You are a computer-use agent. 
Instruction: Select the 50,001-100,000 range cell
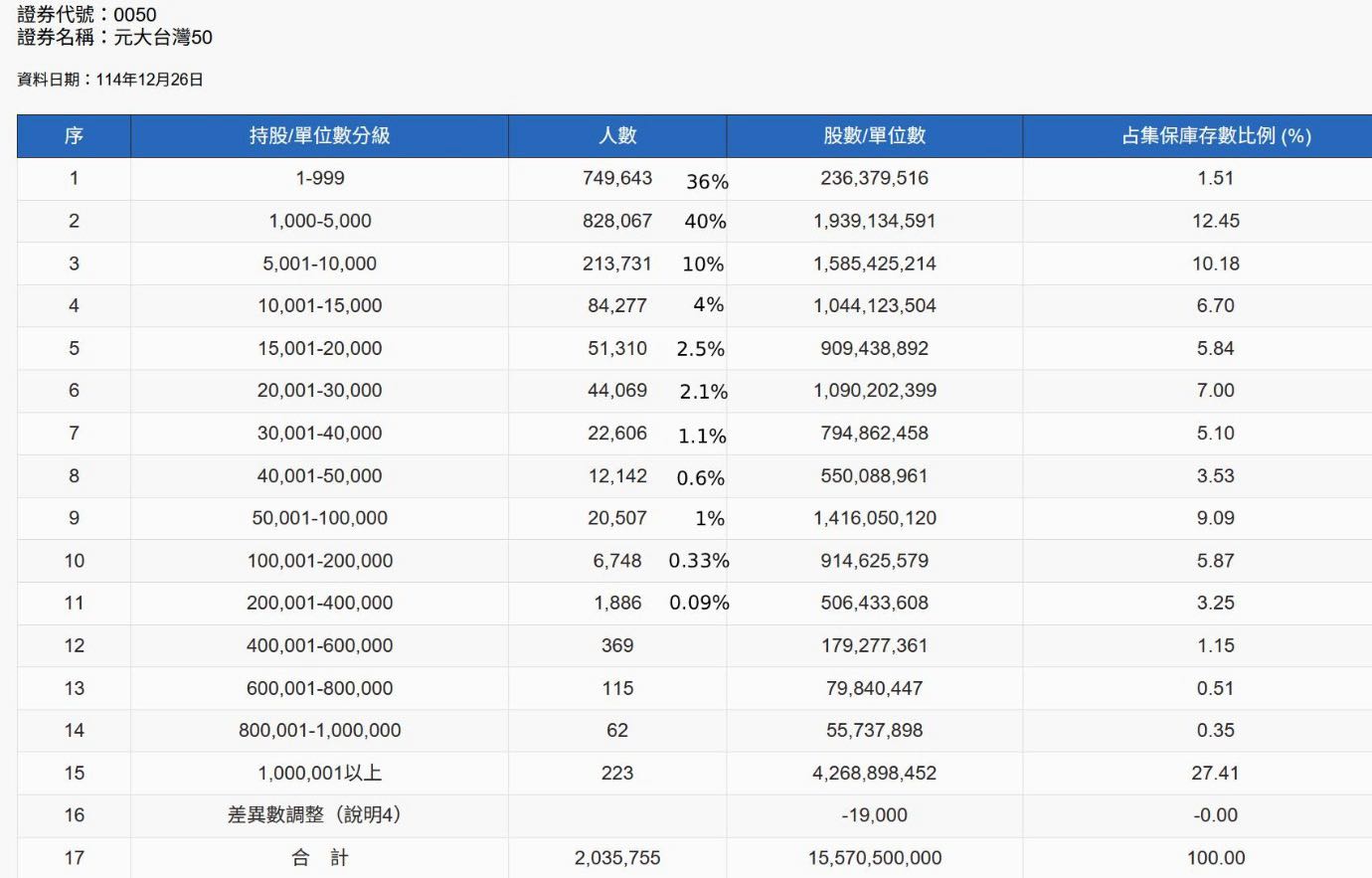pyautogui.click(x=319, y=518)
